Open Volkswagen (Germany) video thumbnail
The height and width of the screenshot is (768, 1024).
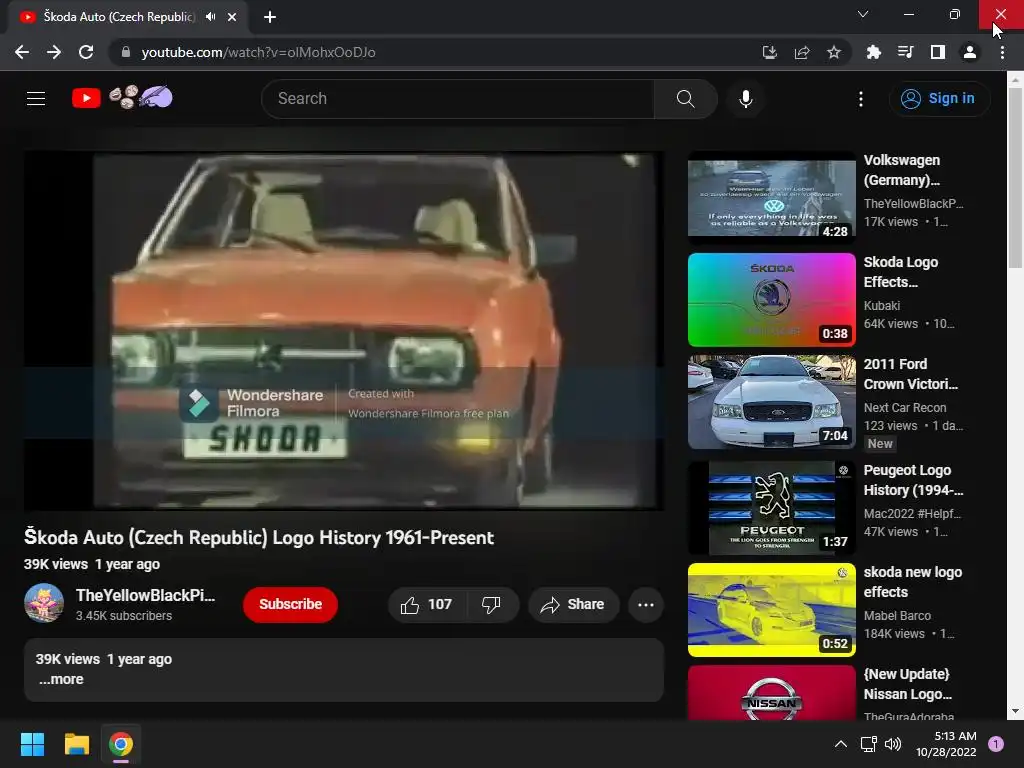click(x=771, y=199)
